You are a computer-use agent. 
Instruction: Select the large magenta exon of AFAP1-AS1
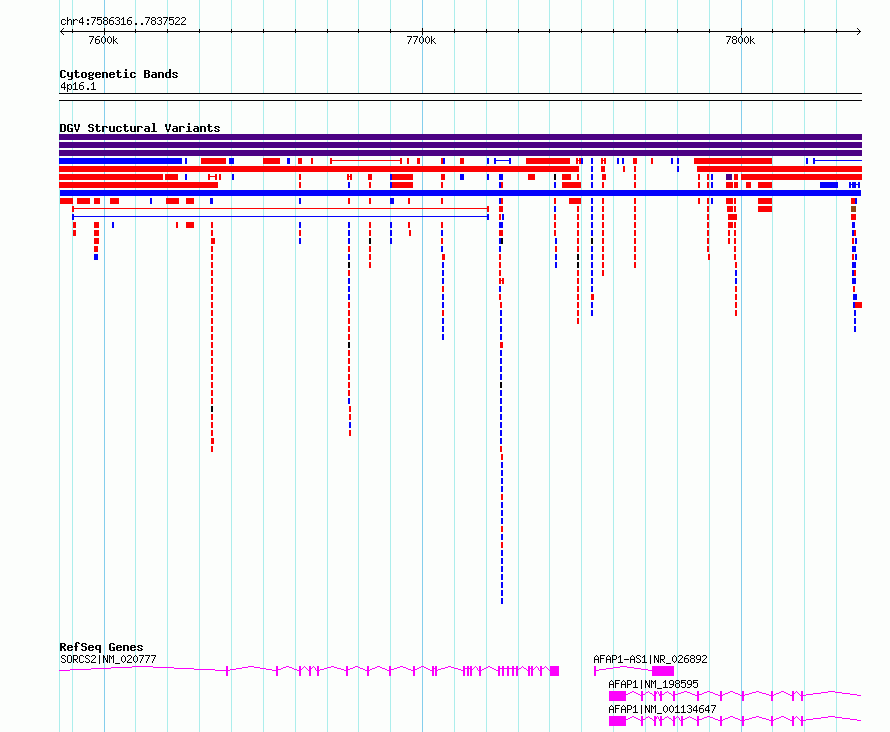click(663, 671)
